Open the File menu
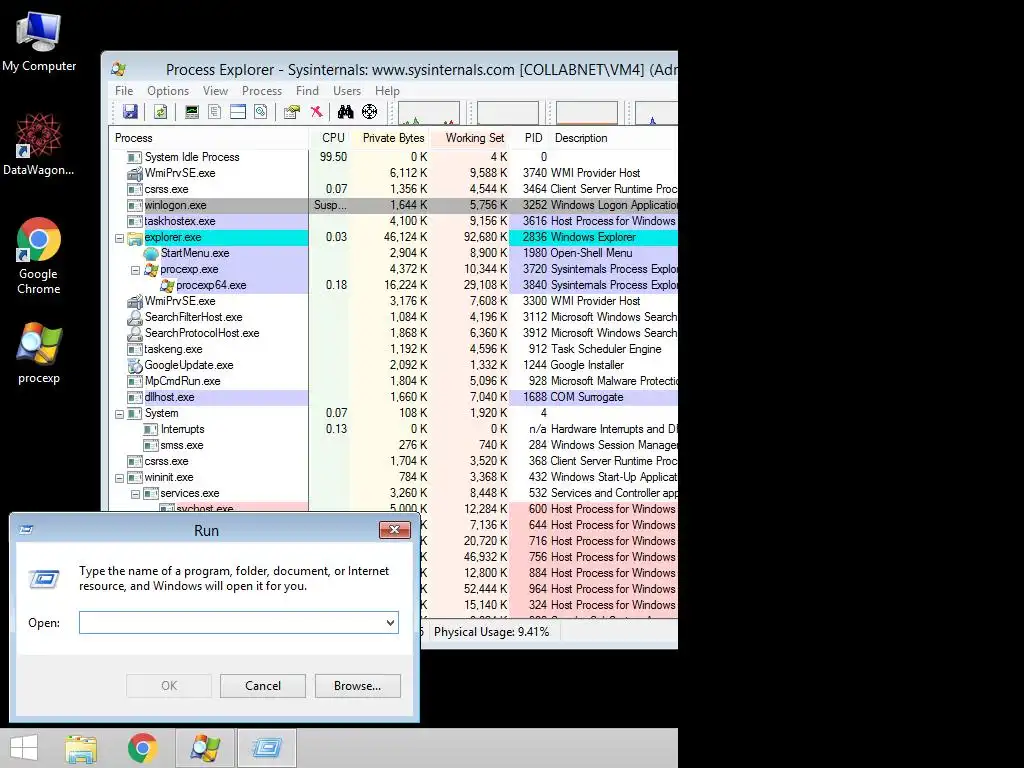1024x768 pixels. click(x=124, y=91)
